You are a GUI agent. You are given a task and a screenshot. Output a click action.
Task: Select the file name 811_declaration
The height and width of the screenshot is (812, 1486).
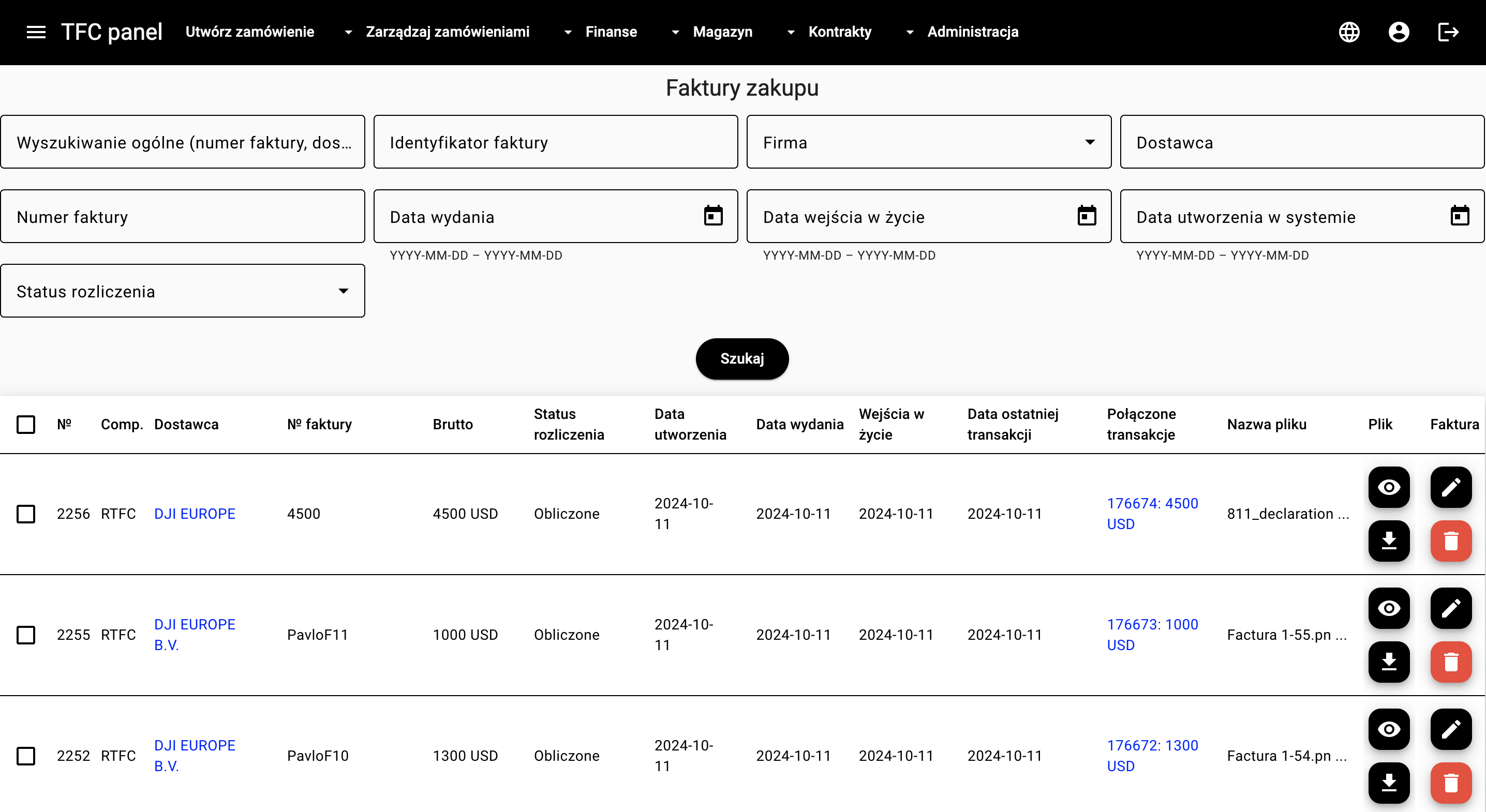click(1287, 514)
